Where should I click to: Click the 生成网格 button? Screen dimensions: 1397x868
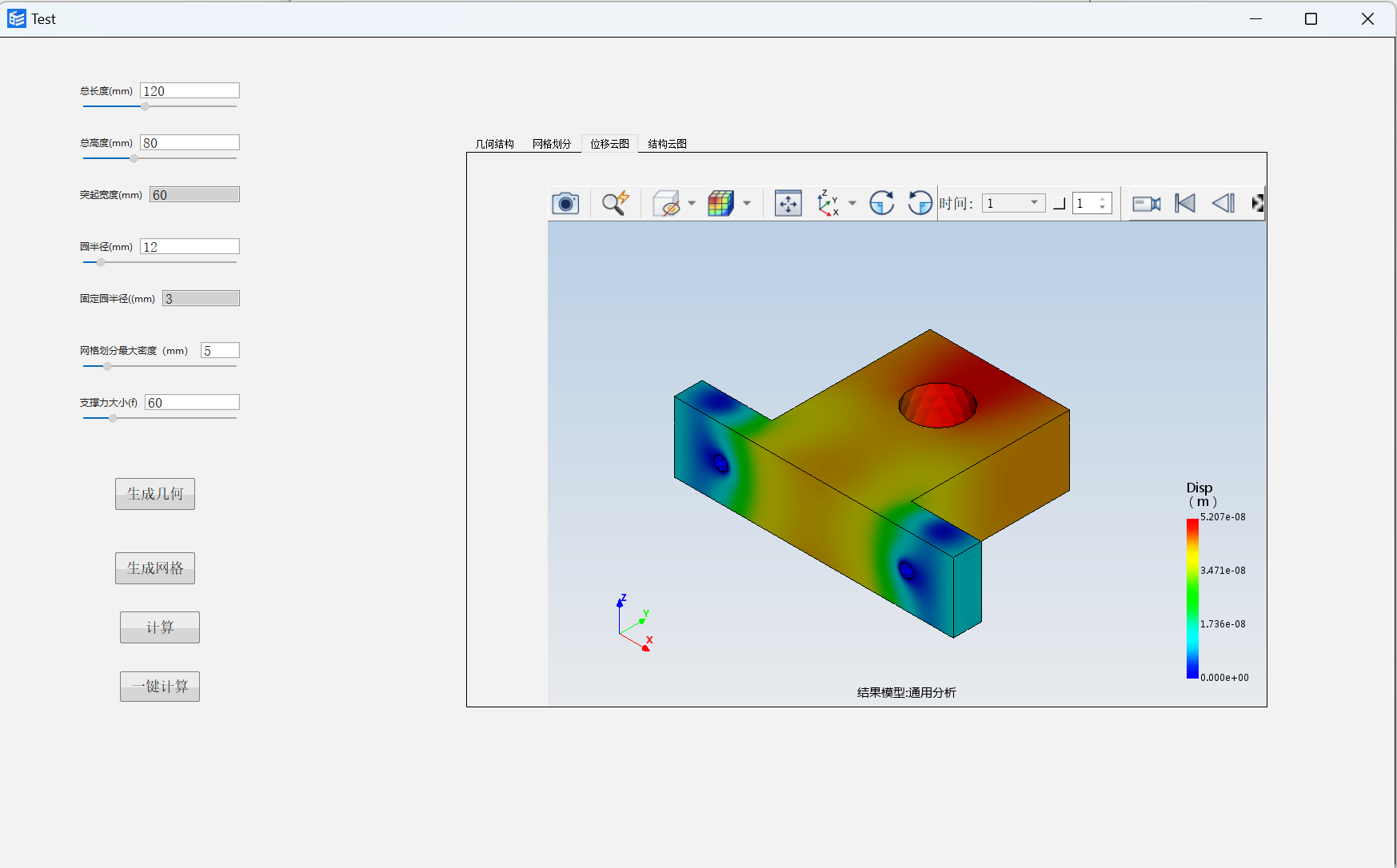pos(155,568)
